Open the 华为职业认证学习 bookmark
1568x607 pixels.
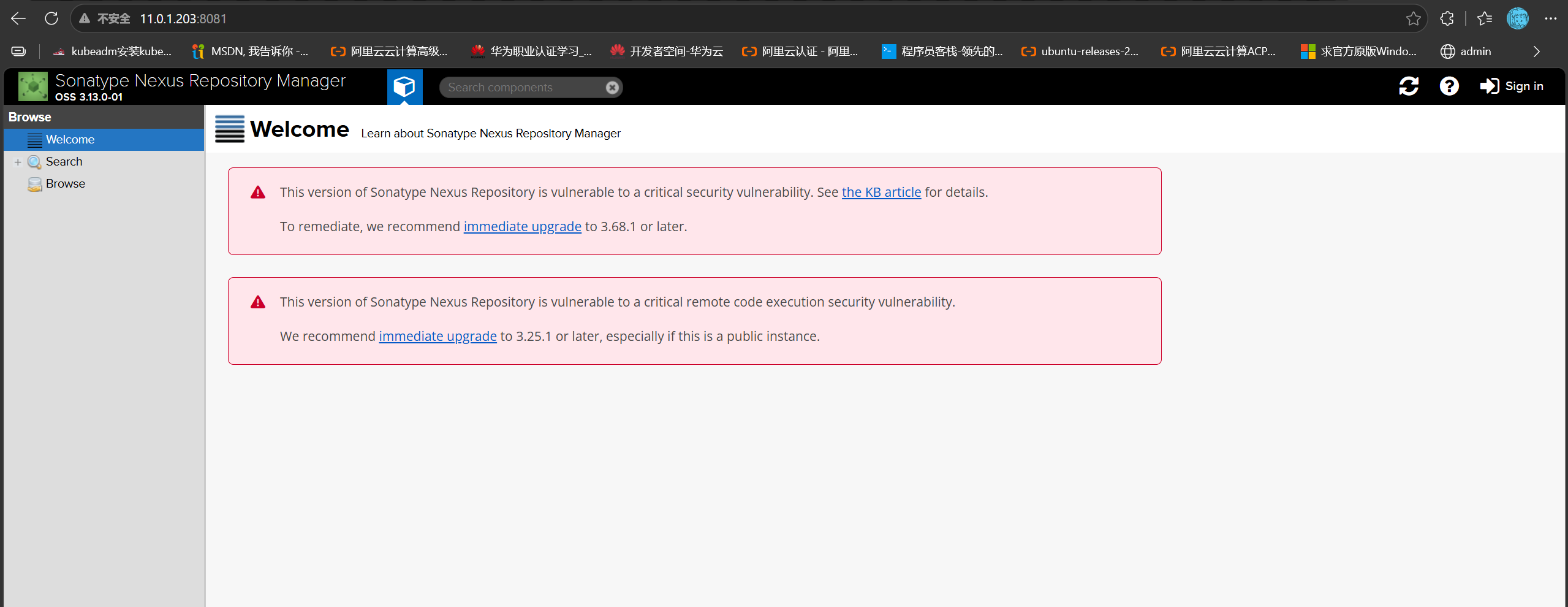531,52
